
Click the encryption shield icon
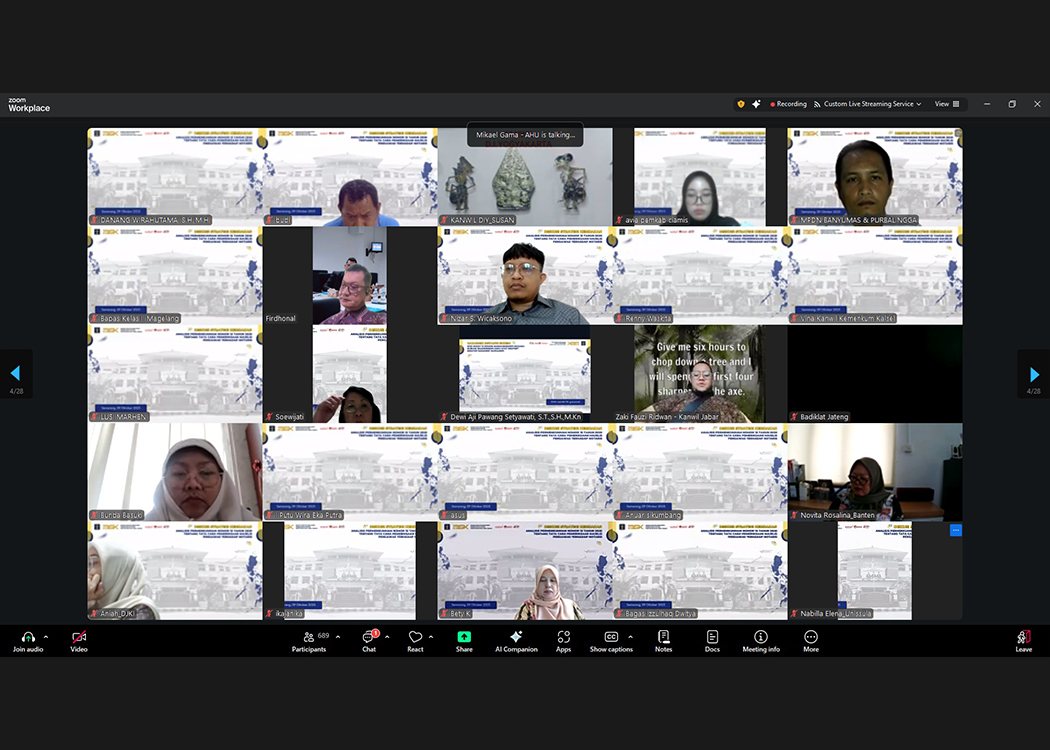[741, 104]
